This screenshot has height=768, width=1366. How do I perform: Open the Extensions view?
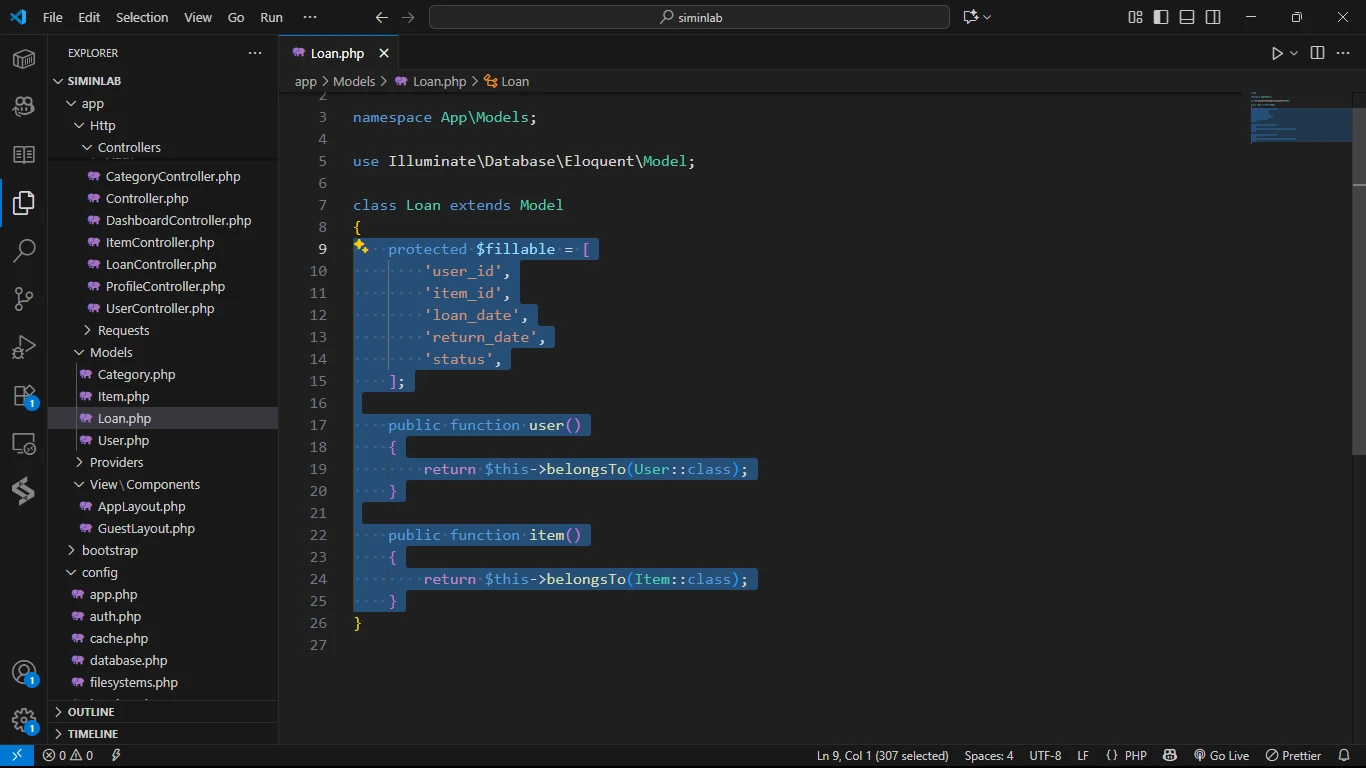click(24, 395)
